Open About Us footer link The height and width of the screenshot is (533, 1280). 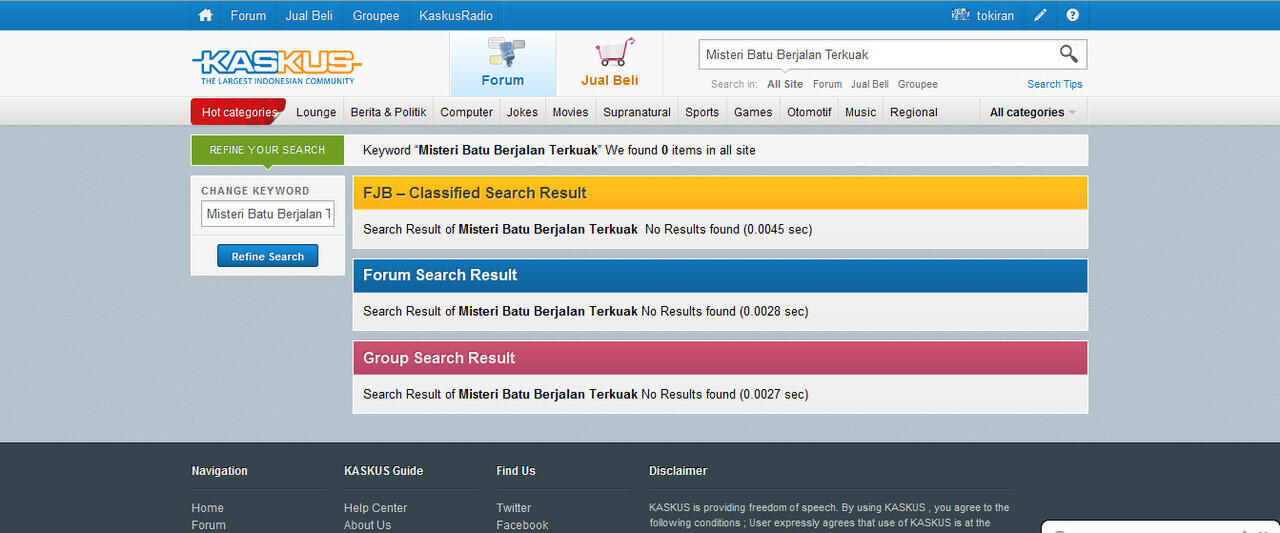tap(368, 525)
